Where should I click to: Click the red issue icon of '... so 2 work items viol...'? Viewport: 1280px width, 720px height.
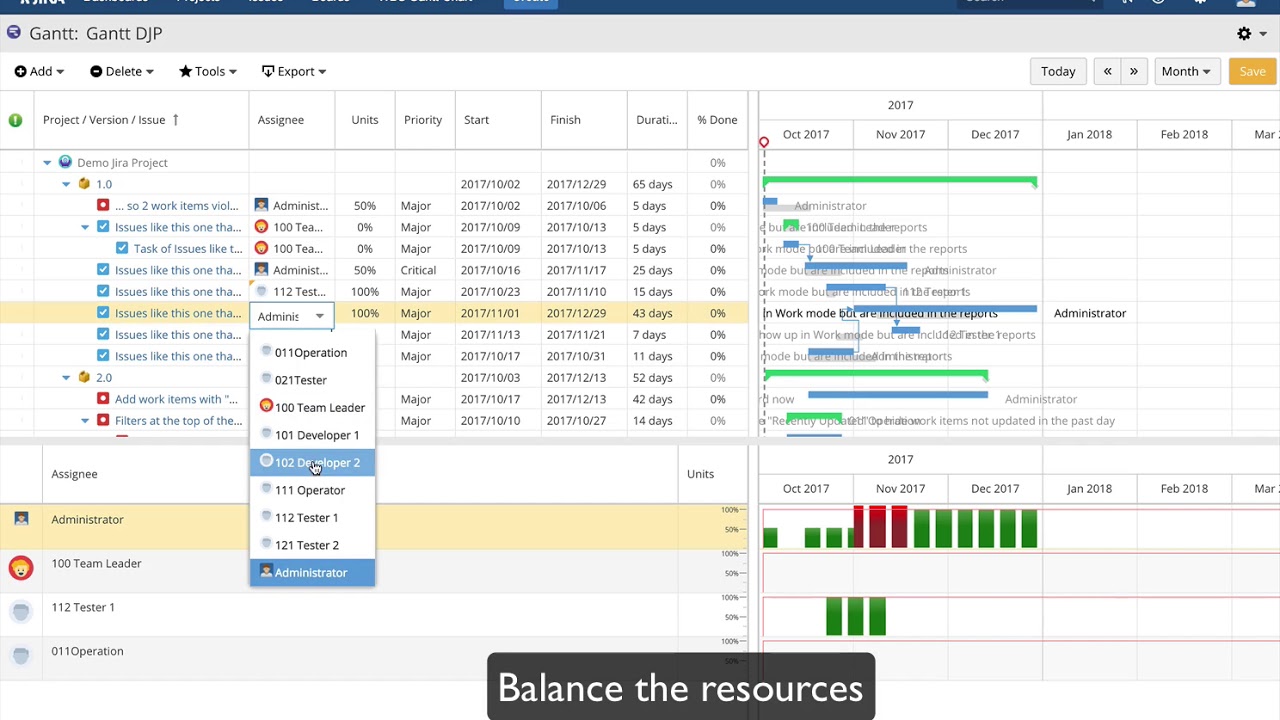tap(103, 205)
